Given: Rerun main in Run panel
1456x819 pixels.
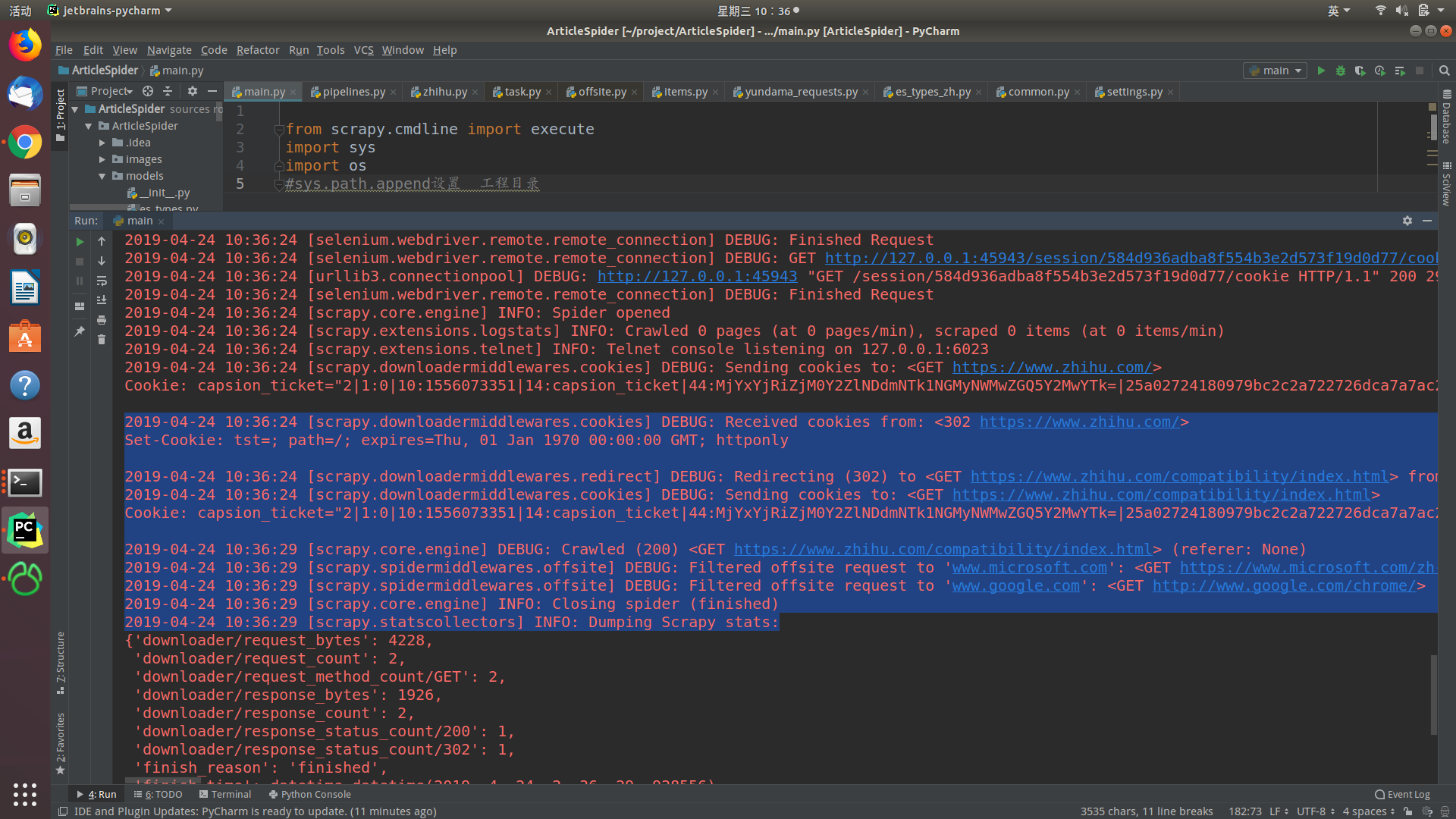Looking at the screenshot, I should [x=80, y=241].
